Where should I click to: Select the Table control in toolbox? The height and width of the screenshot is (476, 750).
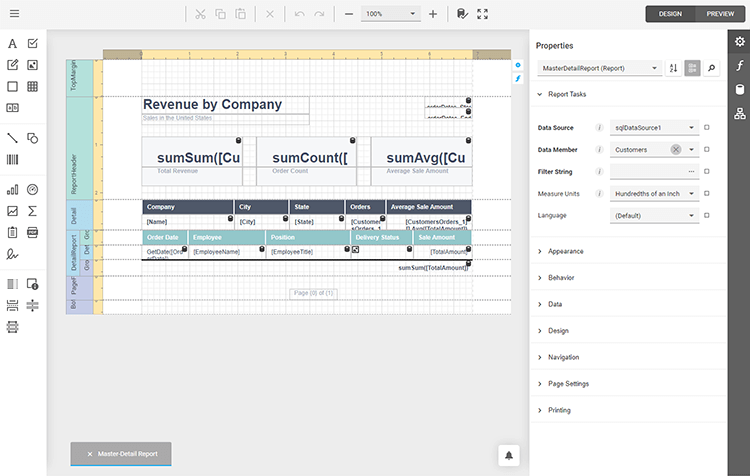(x=33, y=87)
